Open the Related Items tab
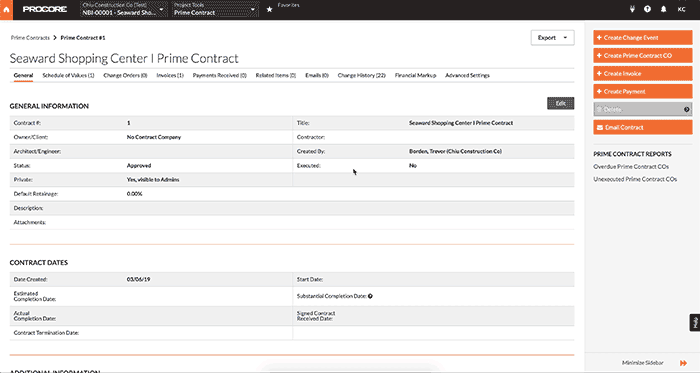This screenshot has height=373, width=700. (x=276, y=75)
